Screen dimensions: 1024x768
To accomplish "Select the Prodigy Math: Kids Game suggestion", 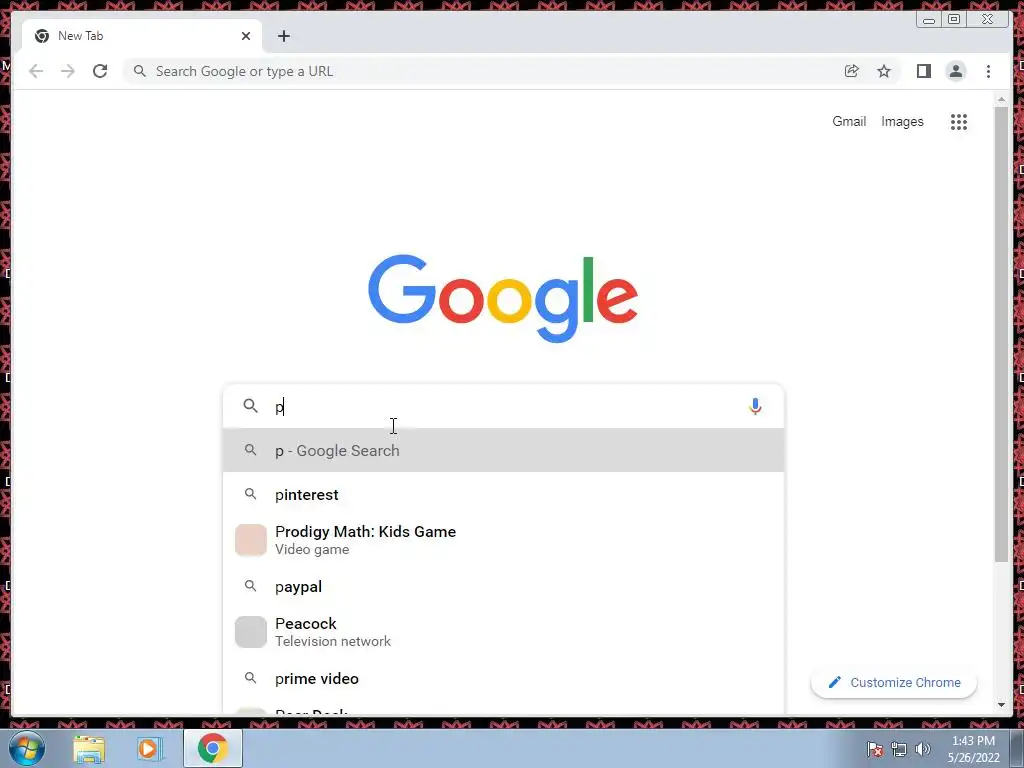I will (504, 540).
